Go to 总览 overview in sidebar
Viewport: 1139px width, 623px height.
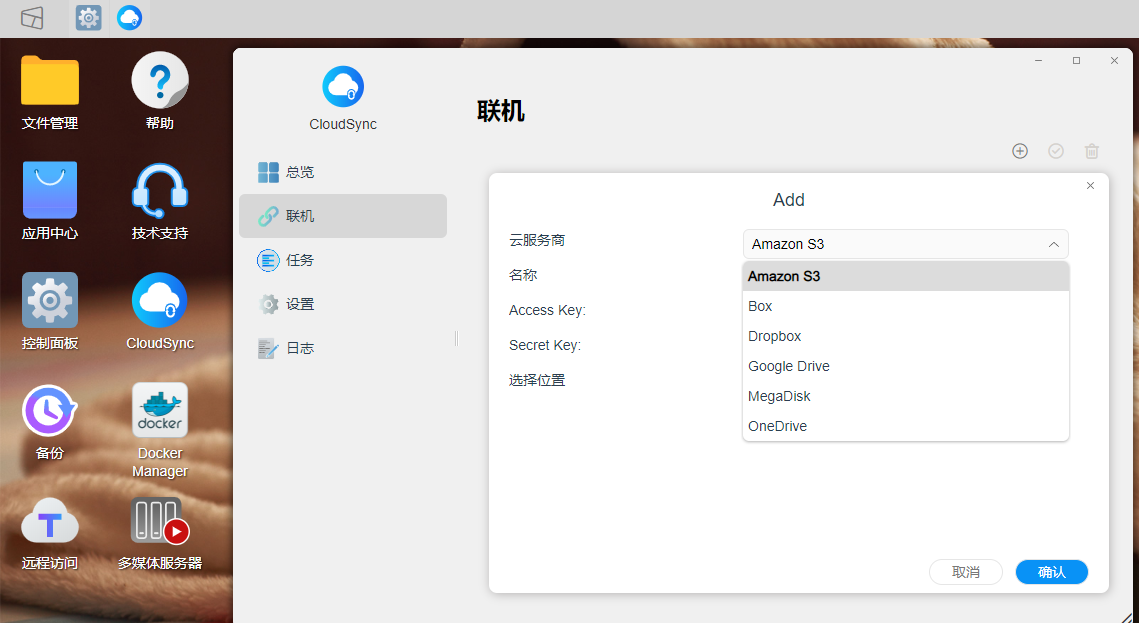tap(343, 172)
